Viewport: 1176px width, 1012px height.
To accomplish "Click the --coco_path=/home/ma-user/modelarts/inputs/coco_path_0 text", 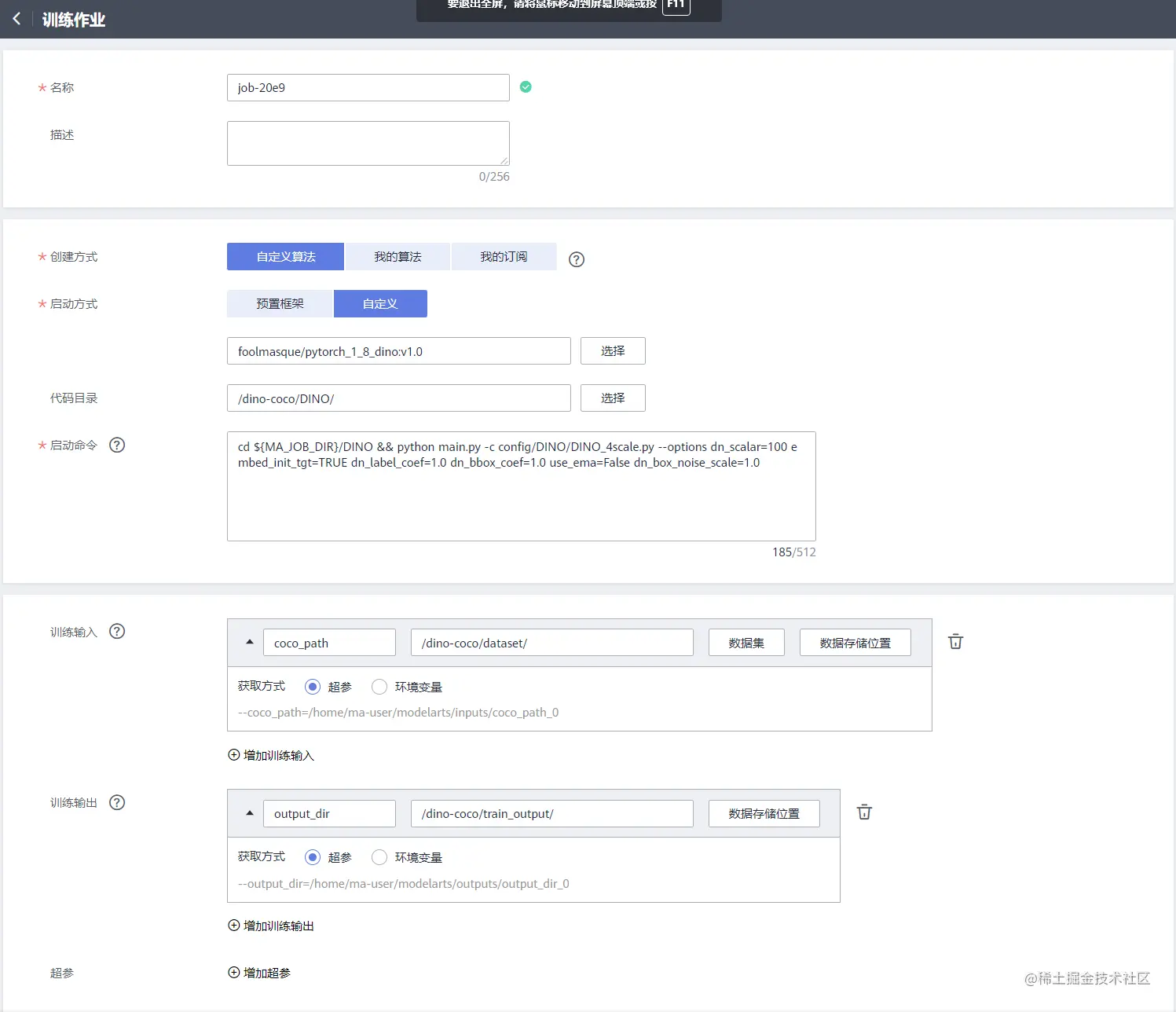I will click(398, 713).
